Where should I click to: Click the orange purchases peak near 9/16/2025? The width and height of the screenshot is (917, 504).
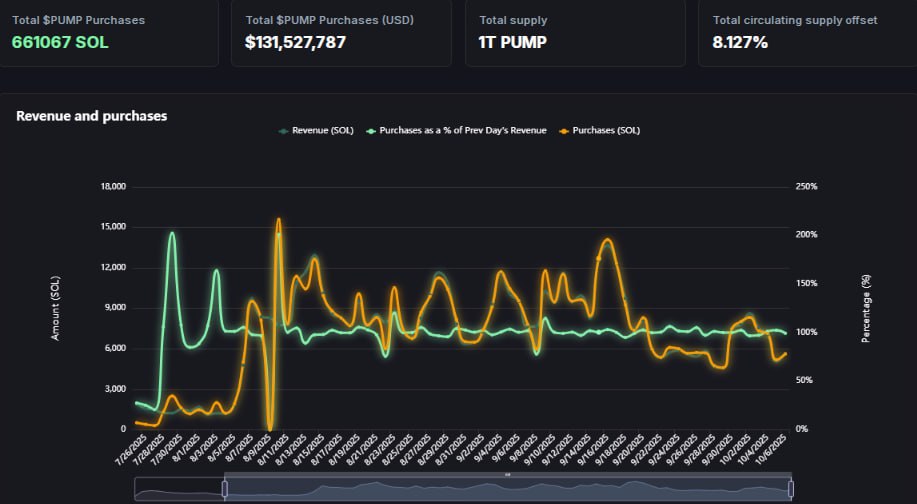(607, 240)
